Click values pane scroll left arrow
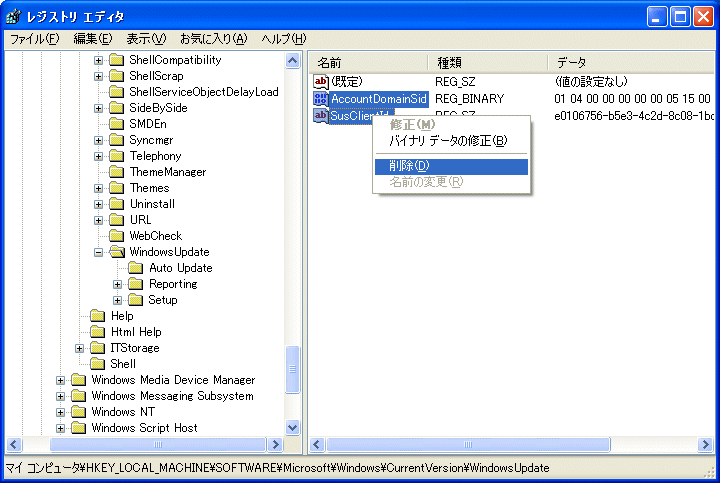The height and width of the screenshot is (483, 720). pyautogui.click(x=317, y=444)
